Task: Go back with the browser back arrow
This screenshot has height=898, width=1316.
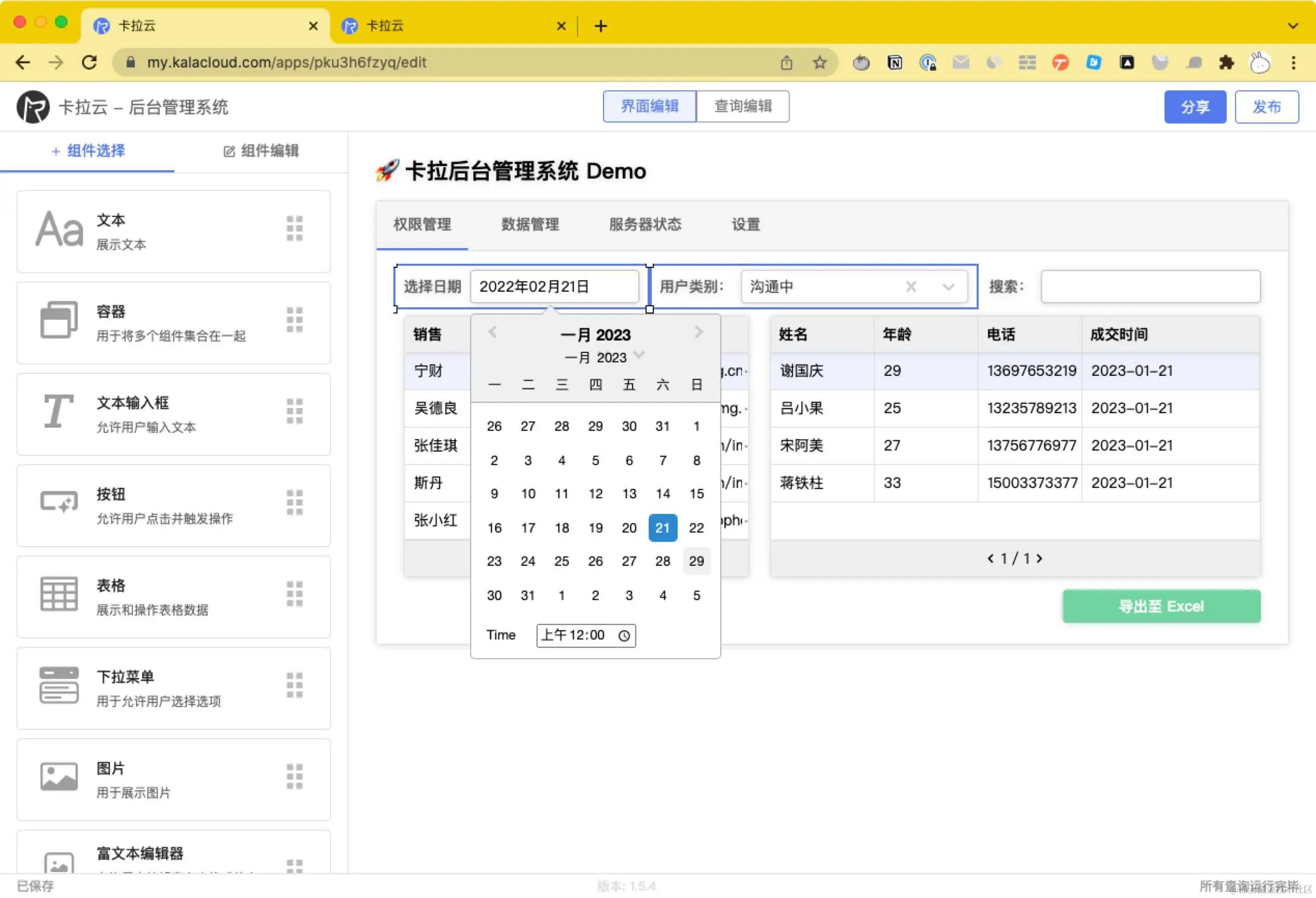Action: tap(23, 62)
